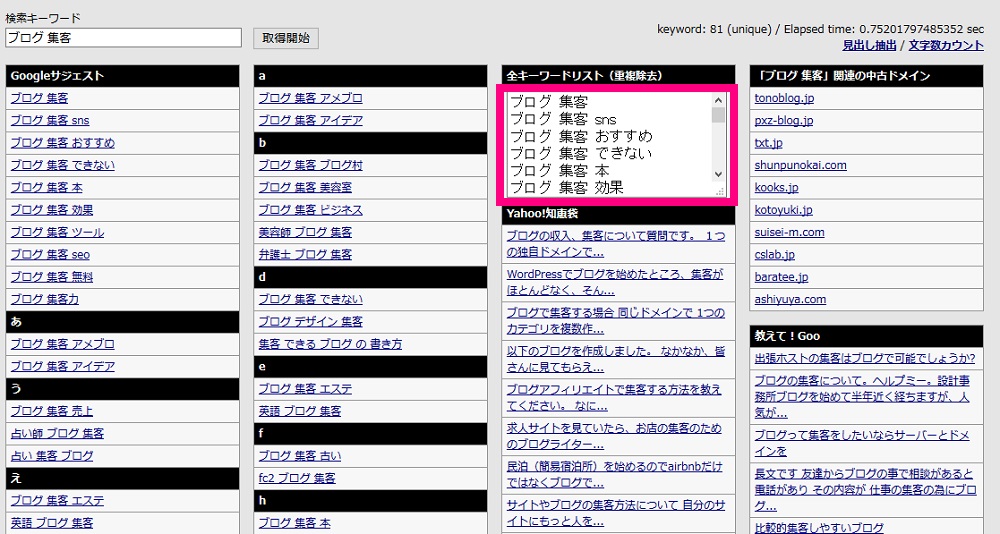Open the サイトやブログの集客方法について question link
1000x534 pixels.
coord(615,513)
